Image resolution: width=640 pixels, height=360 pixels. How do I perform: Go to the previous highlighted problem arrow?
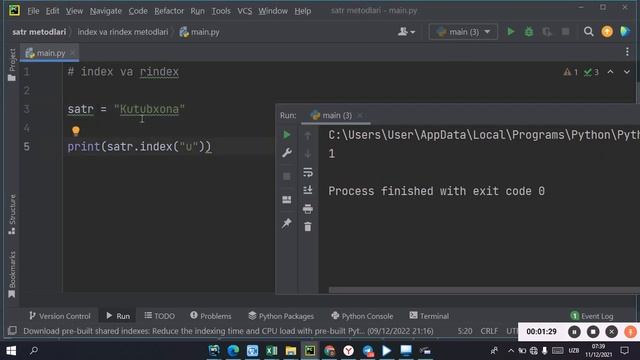pos(610,72)
